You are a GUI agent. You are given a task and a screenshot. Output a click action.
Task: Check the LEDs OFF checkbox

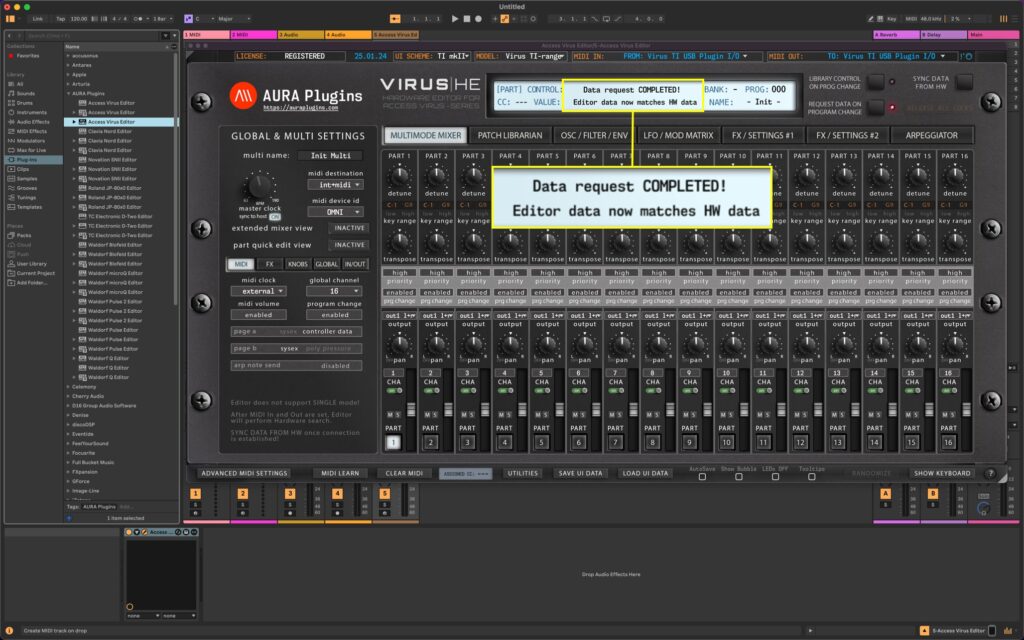pyautogui.click(x=774, y=478)
